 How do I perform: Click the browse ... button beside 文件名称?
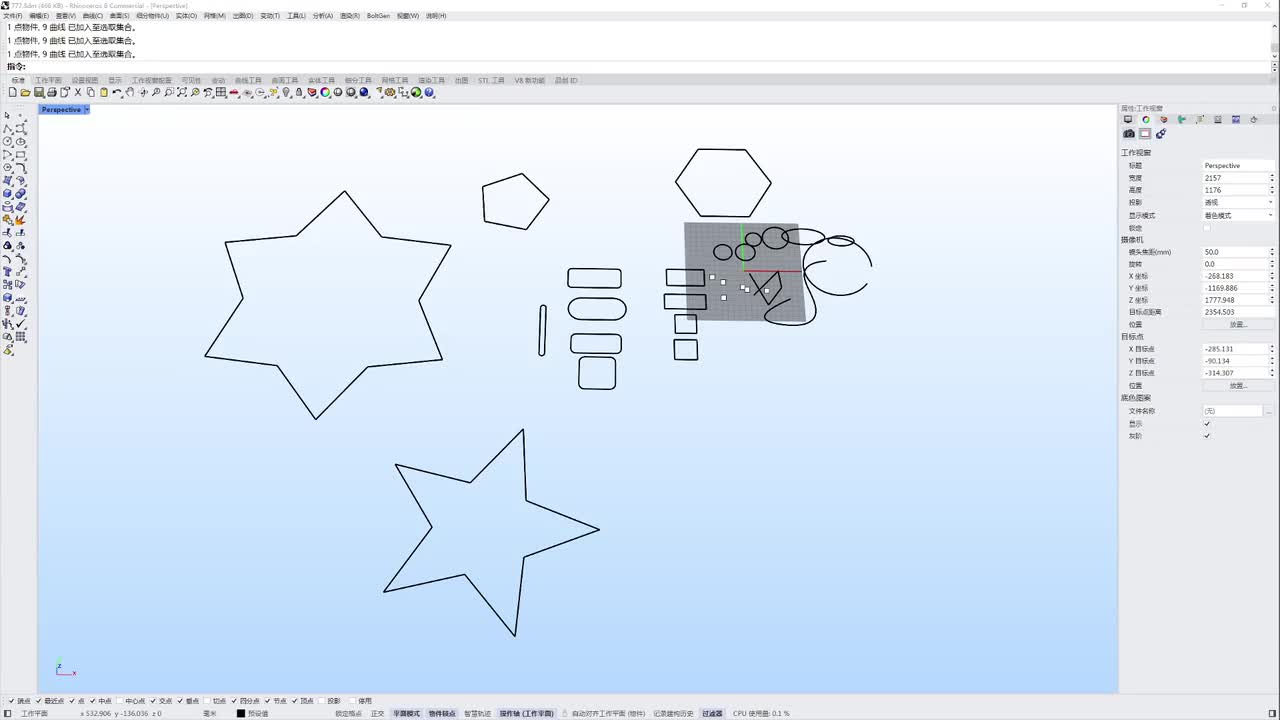[x=1269, y=411]
